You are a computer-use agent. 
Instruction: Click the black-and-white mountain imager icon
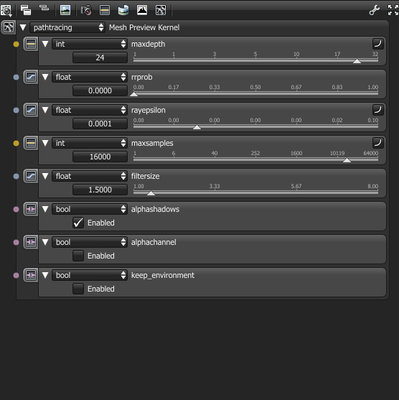(x=142, y=10)
